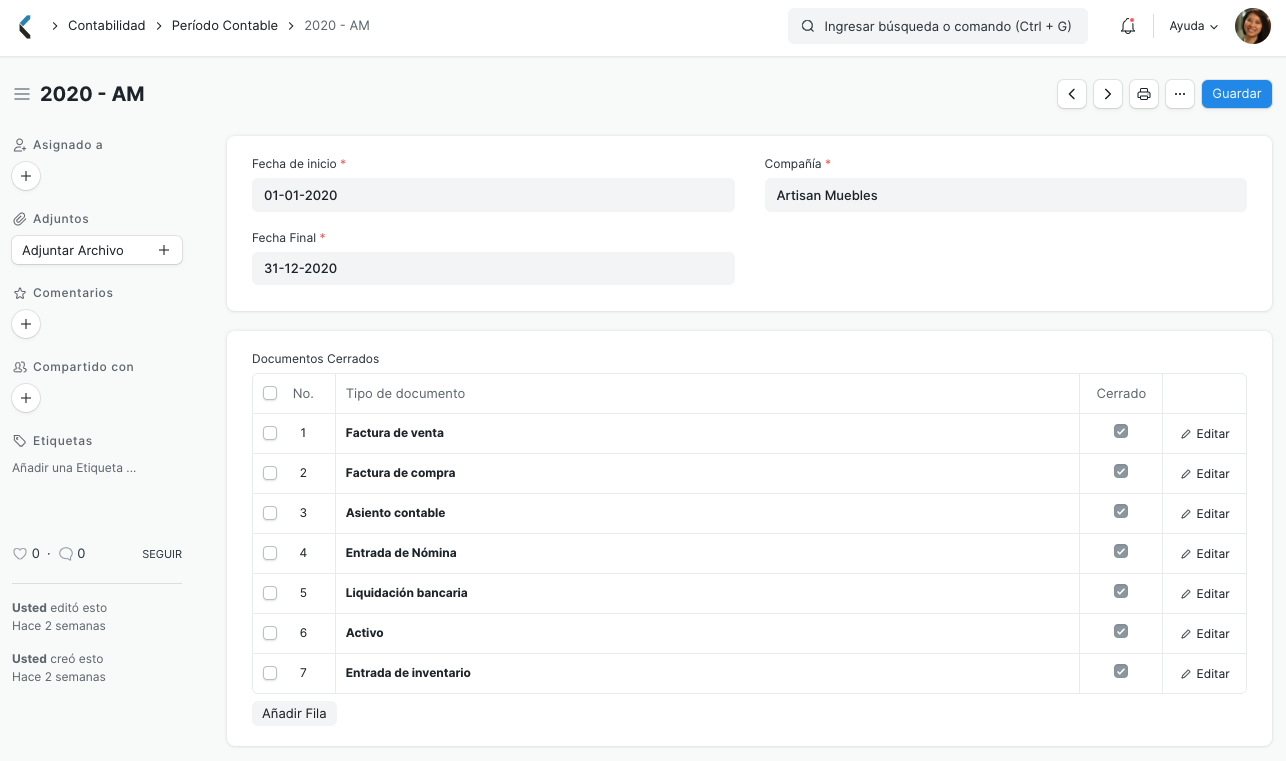Click the 2020 - AM page title
Screen dimensions: 1286x761
(x=92, y=94)
